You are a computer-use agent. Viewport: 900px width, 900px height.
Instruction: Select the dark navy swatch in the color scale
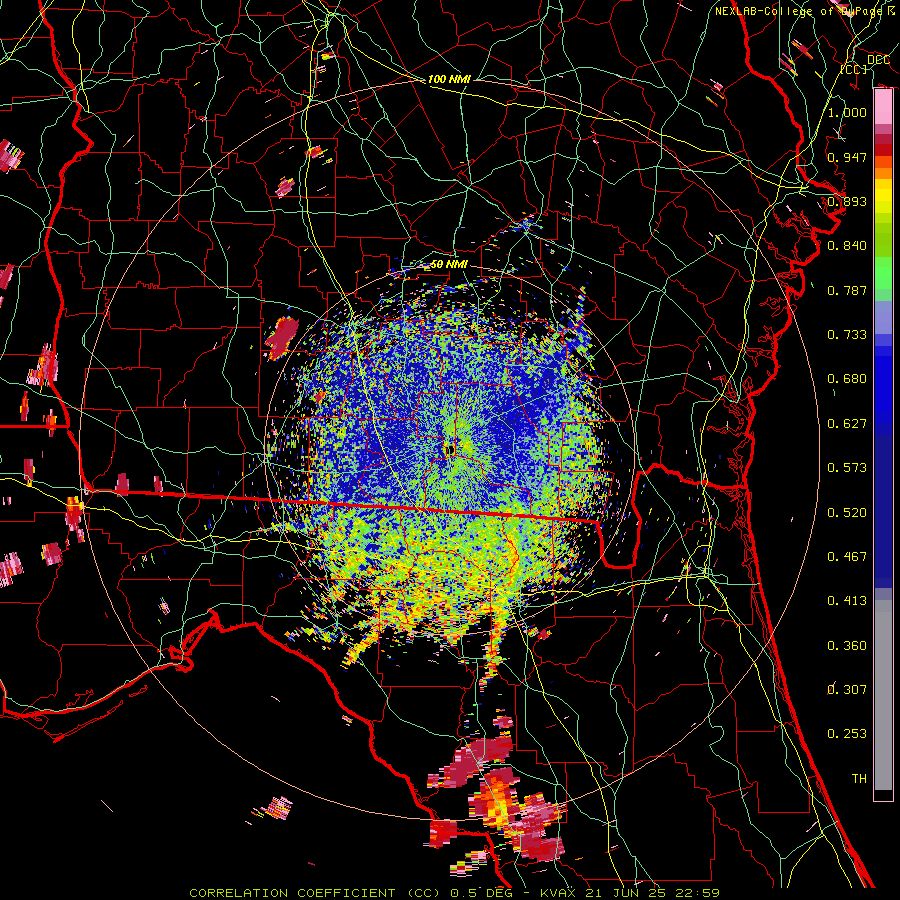tap(883, 511)
